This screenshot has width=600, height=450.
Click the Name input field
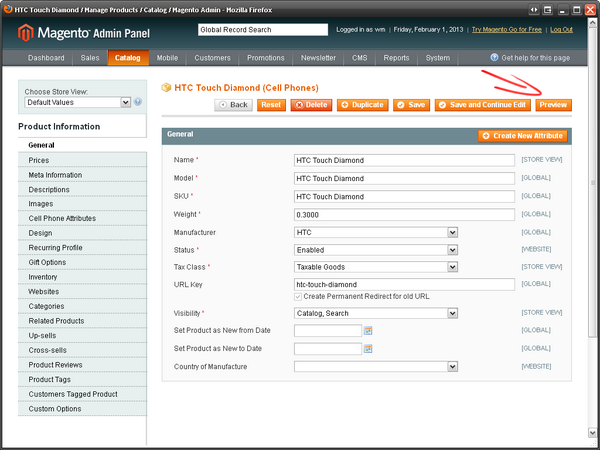coord(404,160)
